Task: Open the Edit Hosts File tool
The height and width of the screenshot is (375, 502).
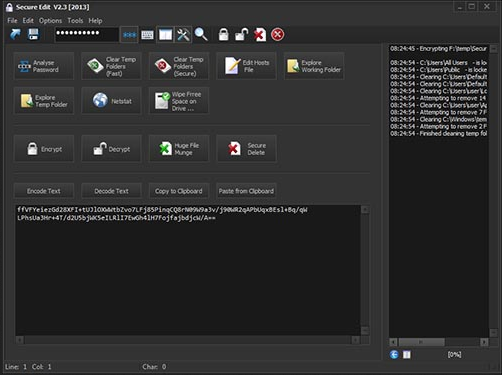Action: [246, 66]
